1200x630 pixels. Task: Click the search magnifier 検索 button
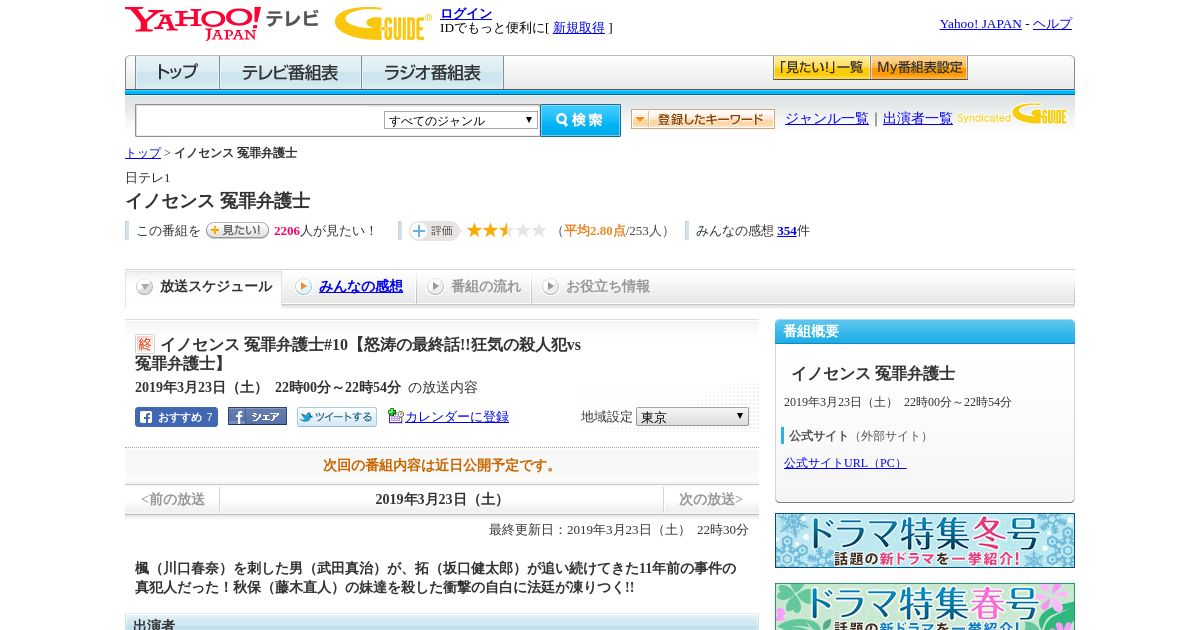(580, 120)
